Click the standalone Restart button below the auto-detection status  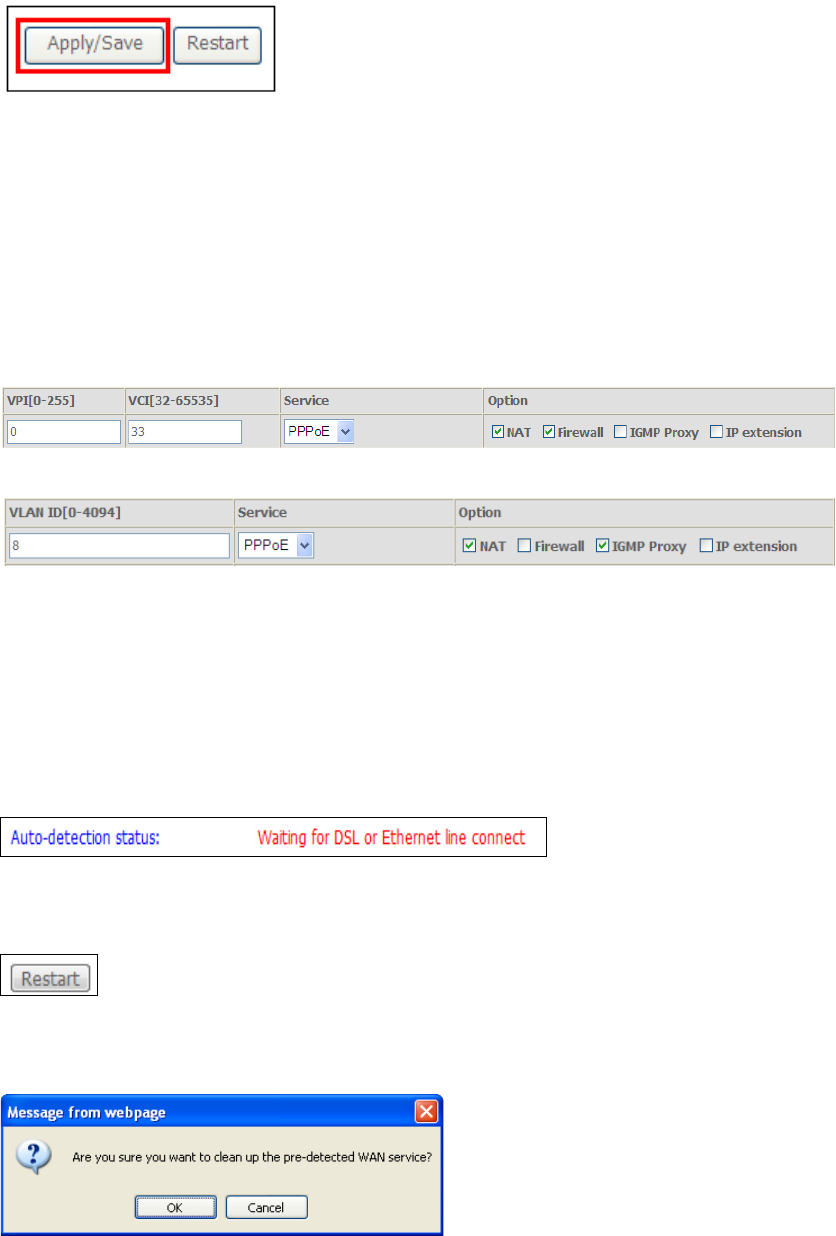tap(50, 978)
